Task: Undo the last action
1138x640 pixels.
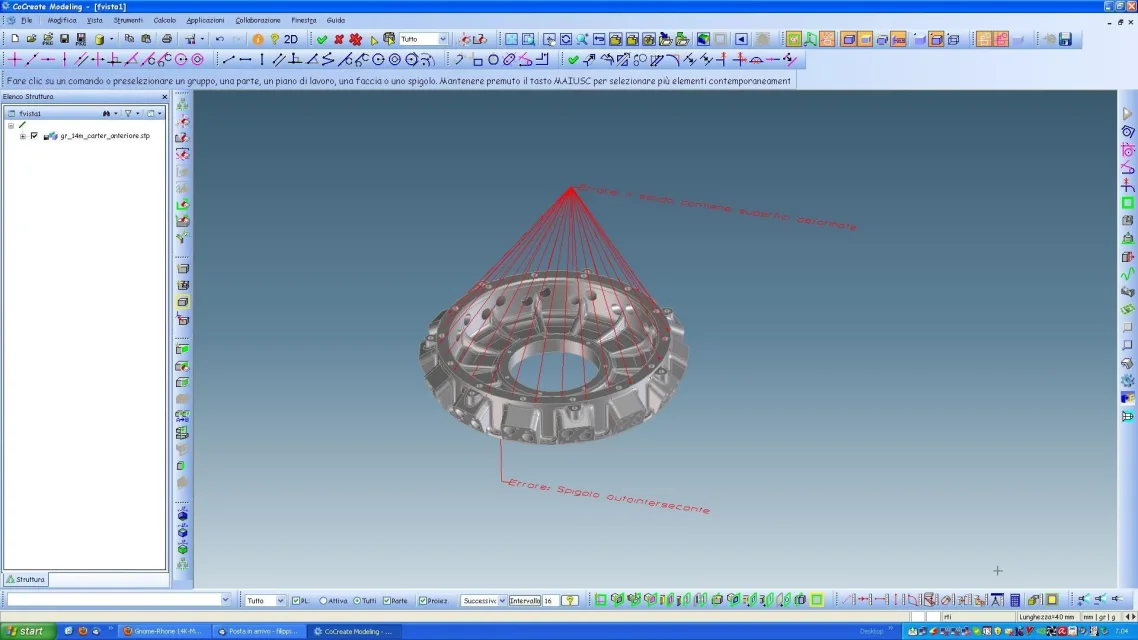Action: tap(220, 39)
